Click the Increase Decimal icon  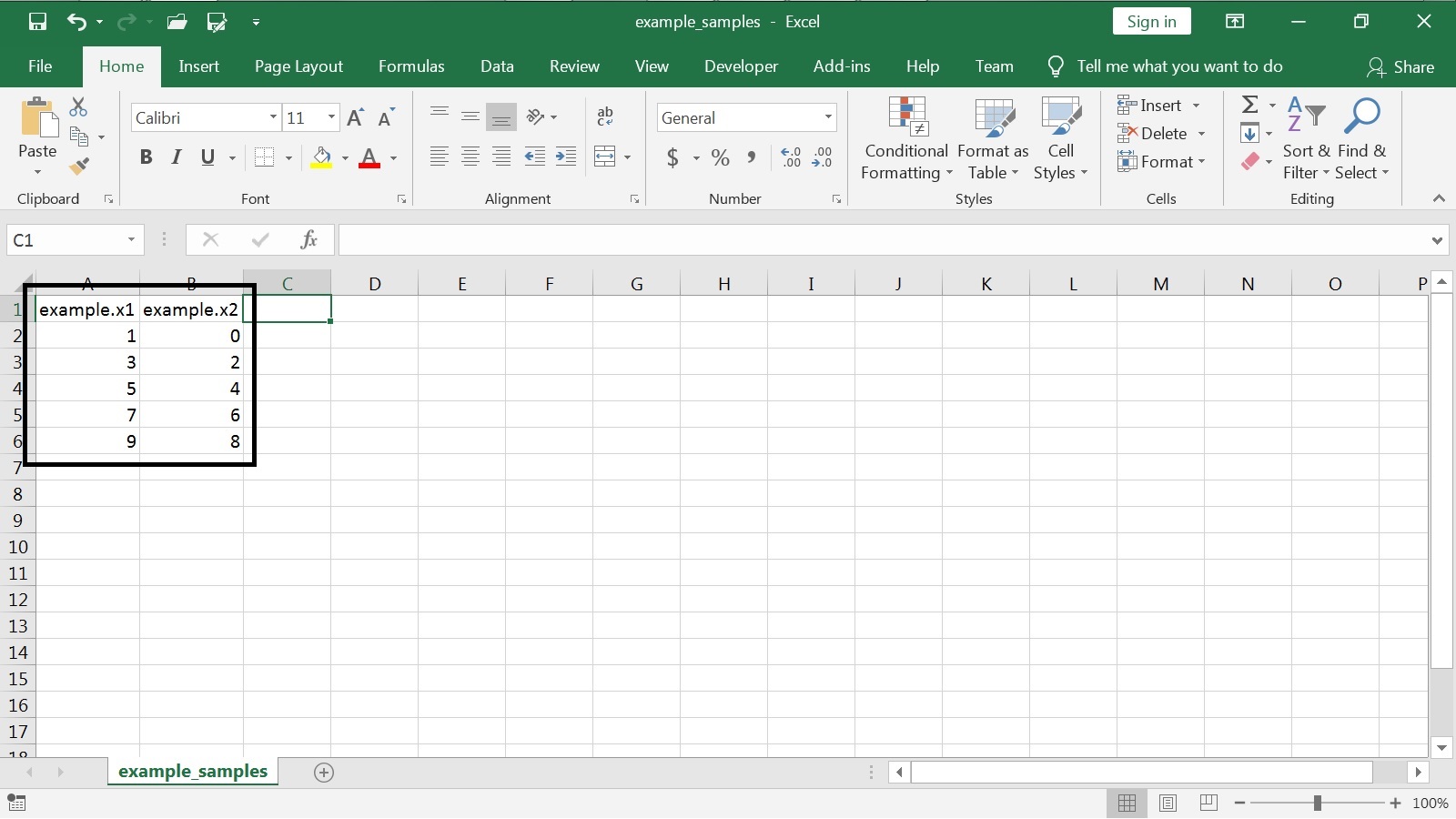(x=790, y=157)
